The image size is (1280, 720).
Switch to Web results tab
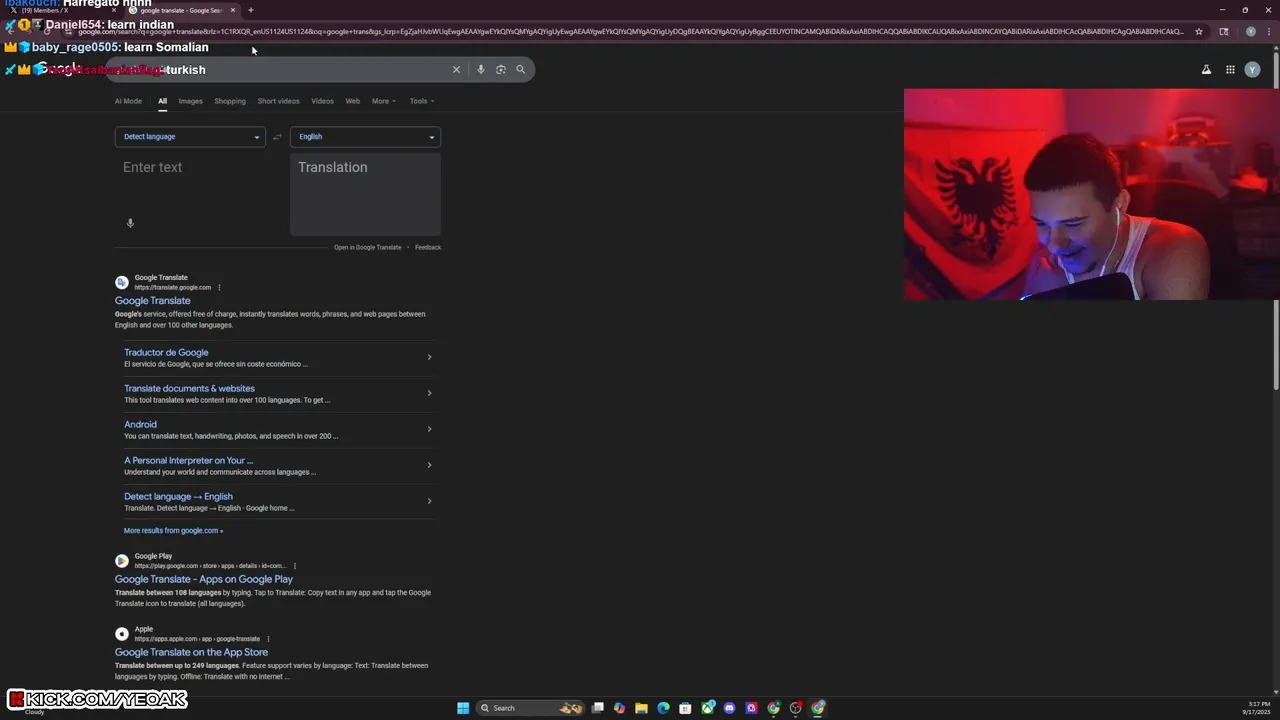[353, 101]
